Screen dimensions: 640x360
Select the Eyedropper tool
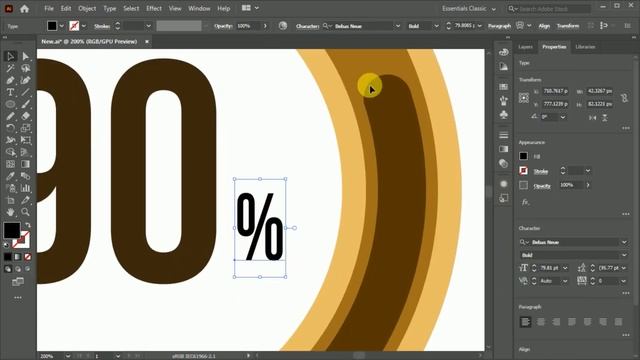point(10,176)
